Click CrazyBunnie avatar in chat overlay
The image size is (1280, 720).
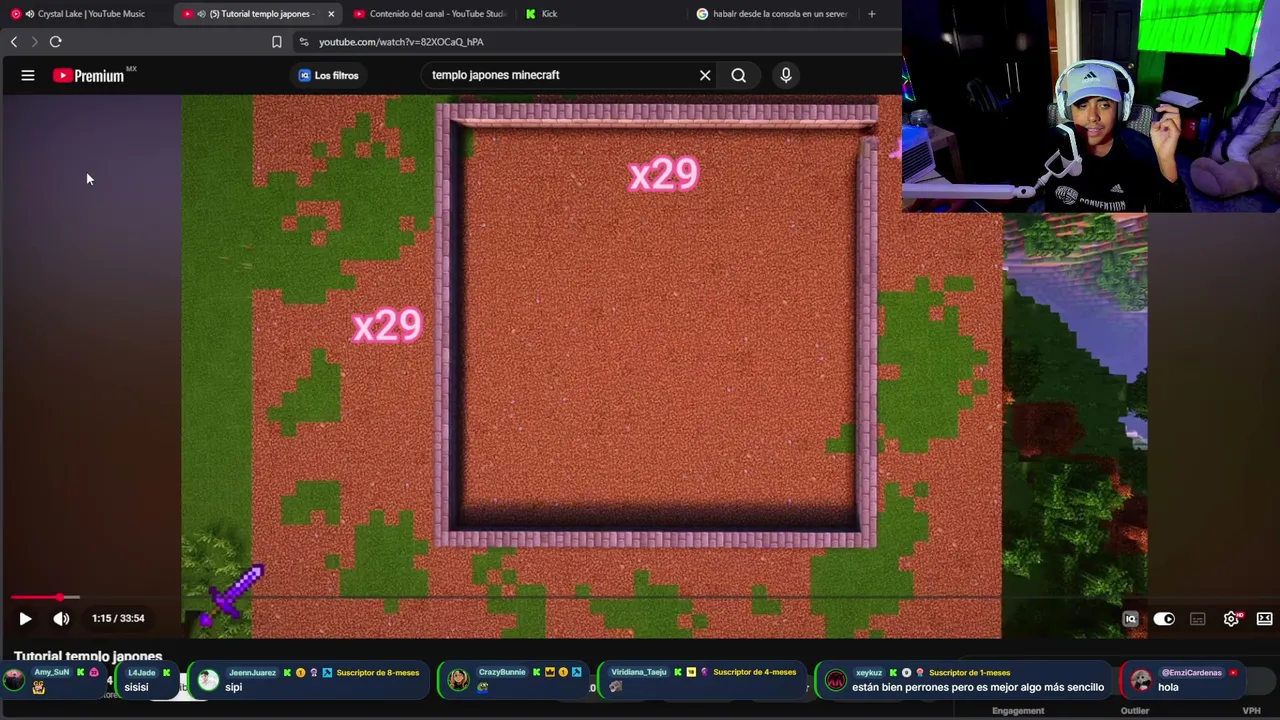458,680
